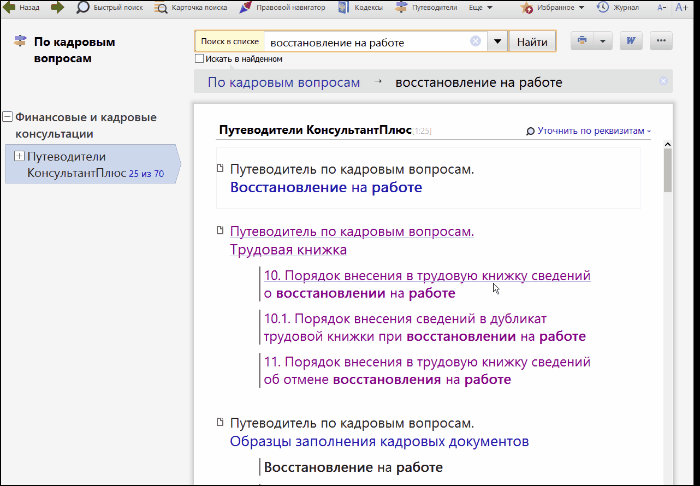Open section 10.1 about дубликат трудовой книжки
The height and width of the screenshot is (486, 700).
(425, 327)
